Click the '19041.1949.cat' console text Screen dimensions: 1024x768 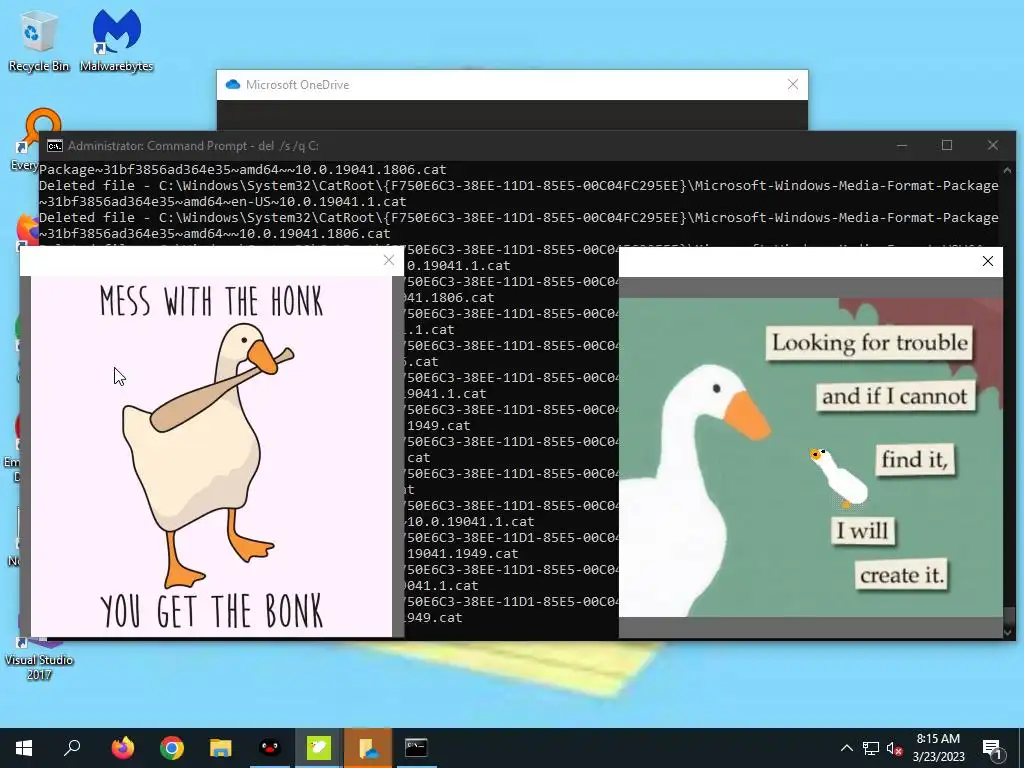pyautogui.click(x=462, y=553)
